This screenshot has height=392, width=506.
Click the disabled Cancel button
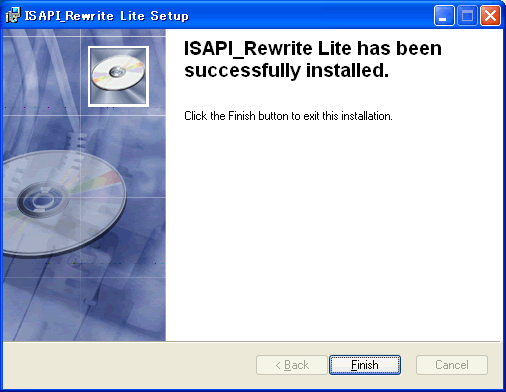(x=452, y=365)
